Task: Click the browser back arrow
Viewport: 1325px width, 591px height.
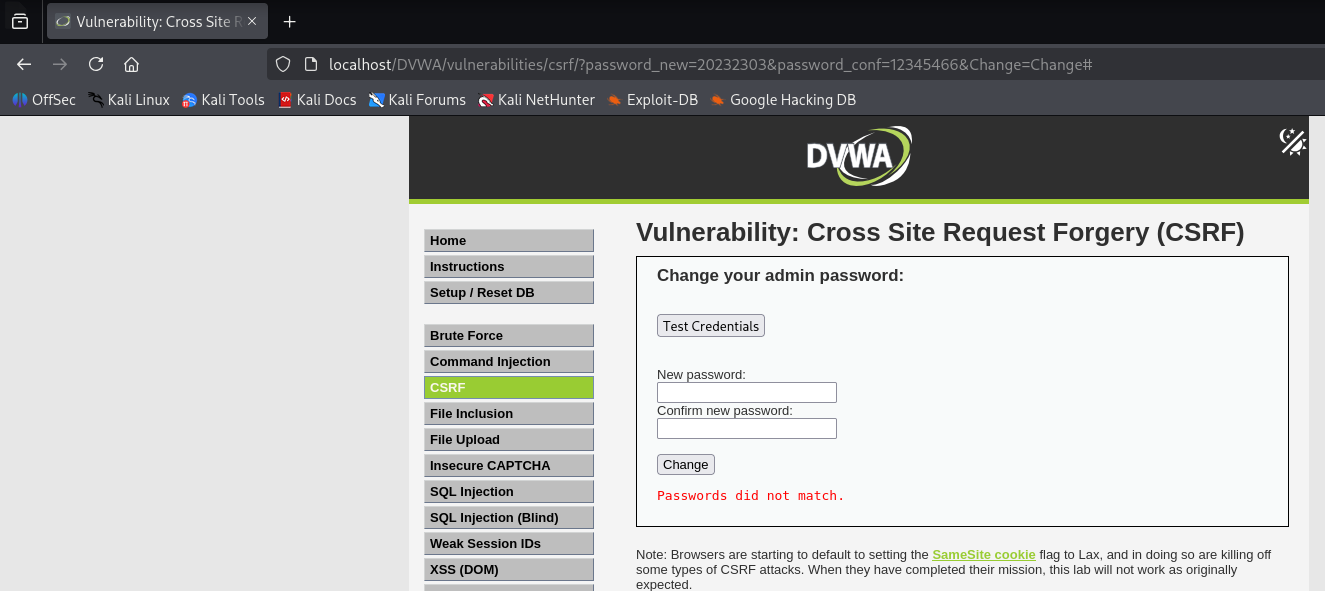Action: tap(24, 64)
